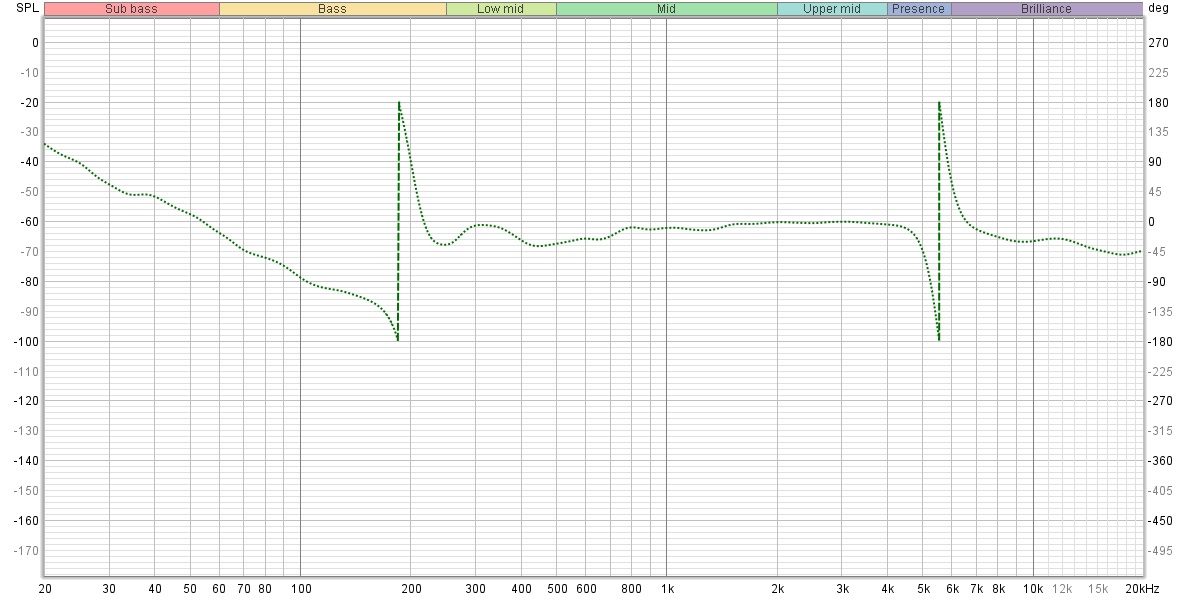1200x600 pixels.
Task: Click the 135 tick on degrees axis
Action: (1158, 132)
